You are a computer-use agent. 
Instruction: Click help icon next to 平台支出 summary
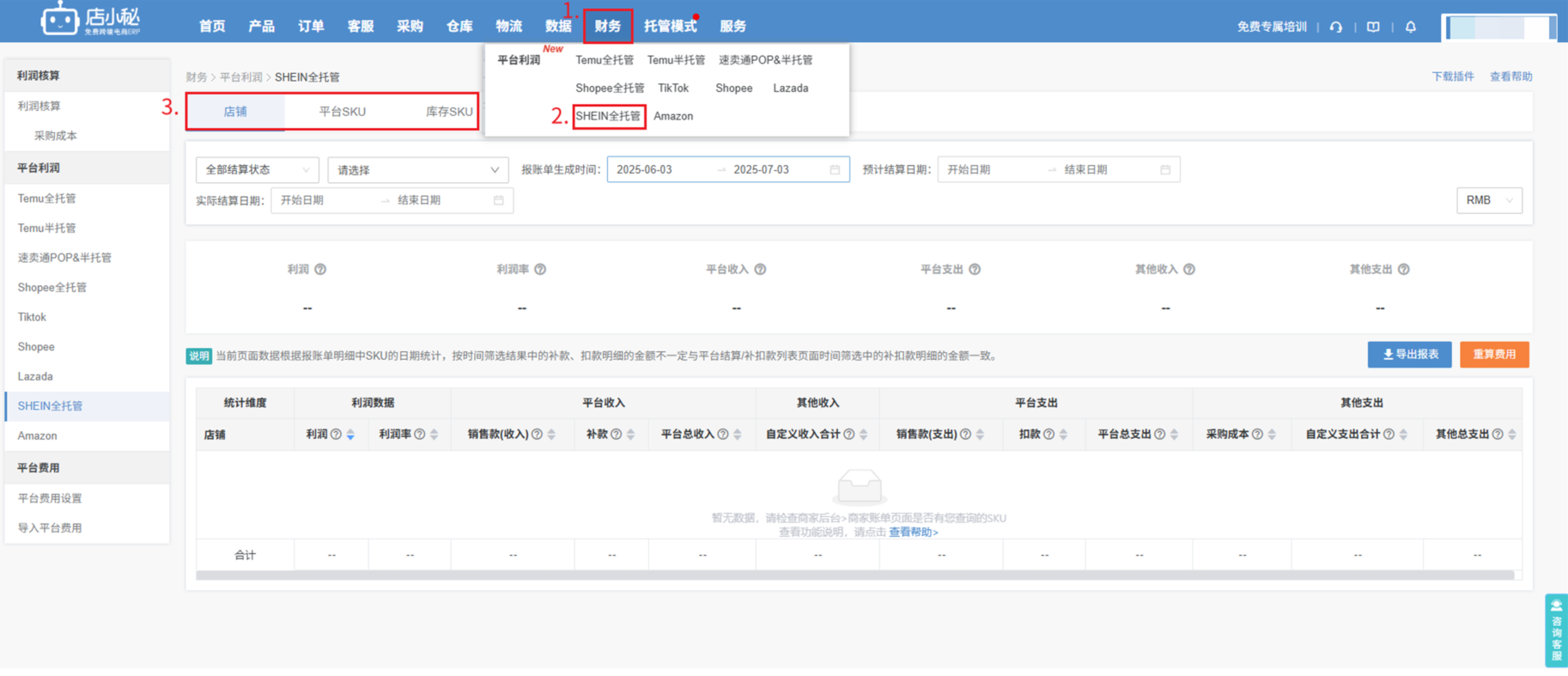(x=975, y=269)
